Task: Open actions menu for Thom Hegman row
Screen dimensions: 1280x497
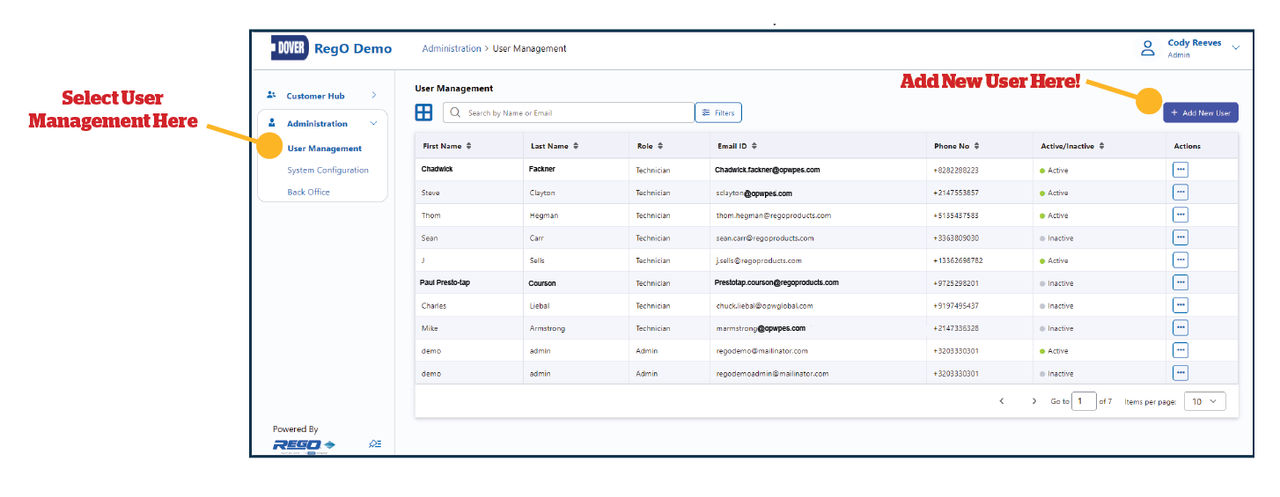Action: tap(1180, 215)
